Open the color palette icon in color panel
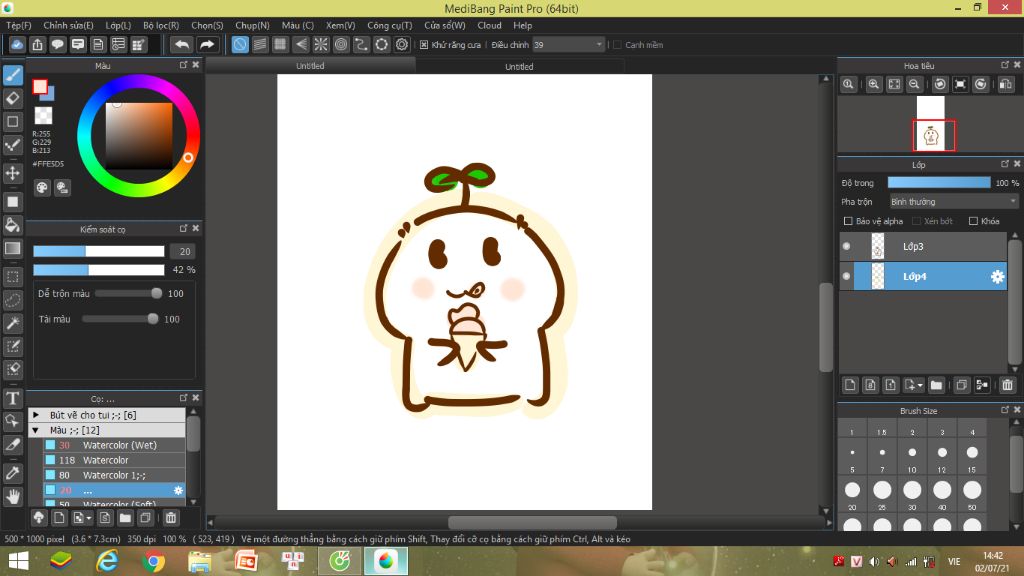Viewport: 1024px width, 576px height. 42,188
